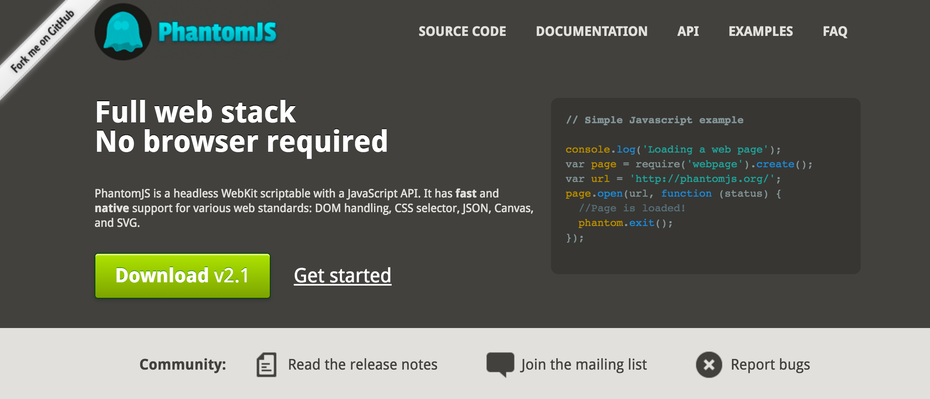930x399 pixels.
Task: Select the Report bugs link
Action: coord(770,365)
